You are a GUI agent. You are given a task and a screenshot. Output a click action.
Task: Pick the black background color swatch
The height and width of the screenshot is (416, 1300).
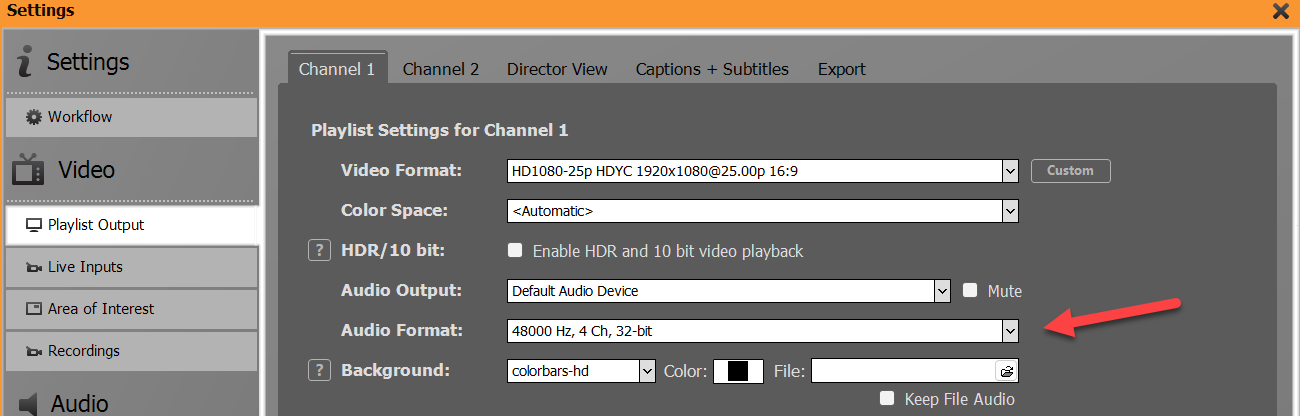click(738, 371)
